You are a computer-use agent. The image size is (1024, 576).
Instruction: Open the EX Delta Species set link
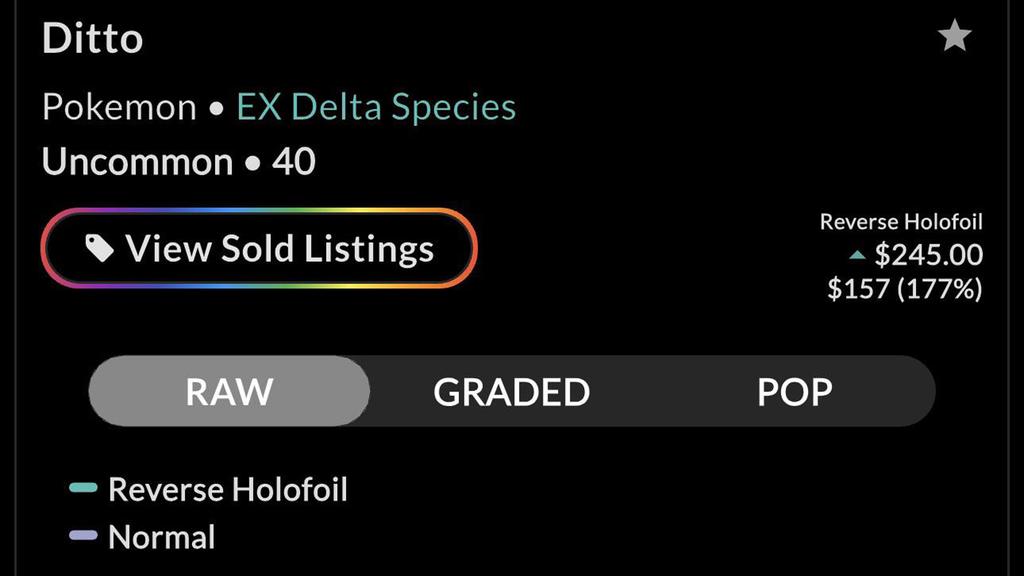376,107
